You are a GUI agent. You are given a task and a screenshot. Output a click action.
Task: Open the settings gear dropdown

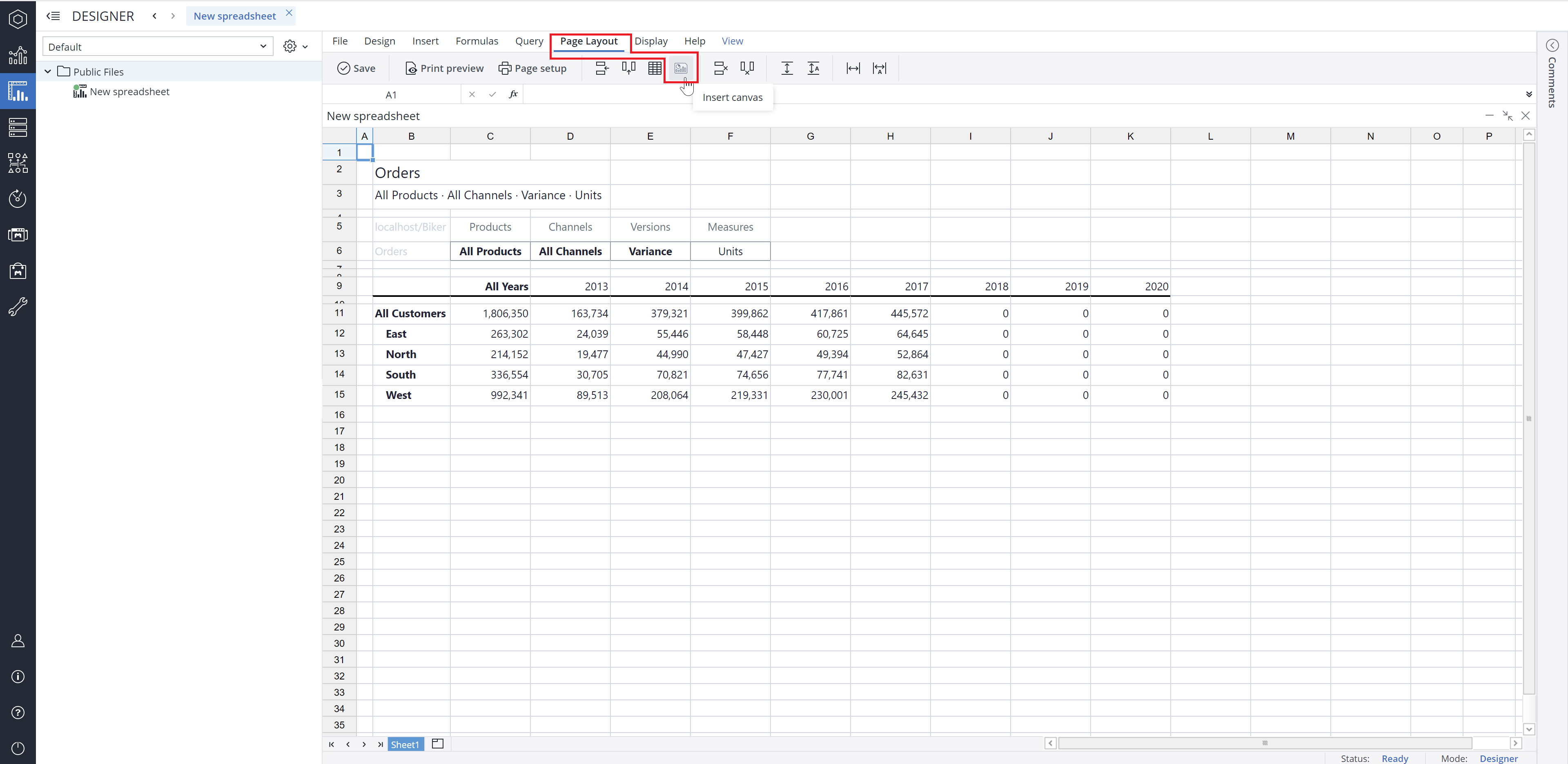point(295,46)
